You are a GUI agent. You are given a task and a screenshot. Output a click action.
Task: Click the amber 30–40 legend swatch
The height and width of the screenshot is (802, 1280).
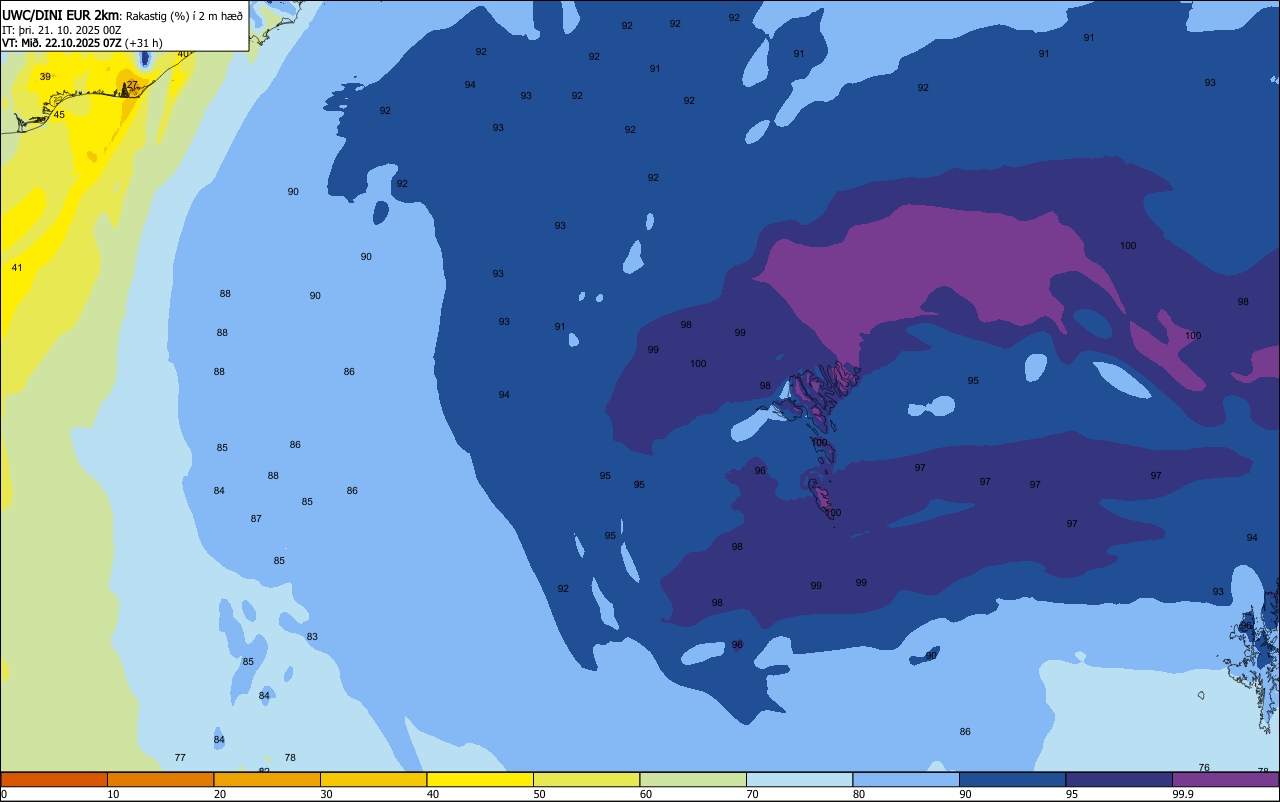coord(373,779)
